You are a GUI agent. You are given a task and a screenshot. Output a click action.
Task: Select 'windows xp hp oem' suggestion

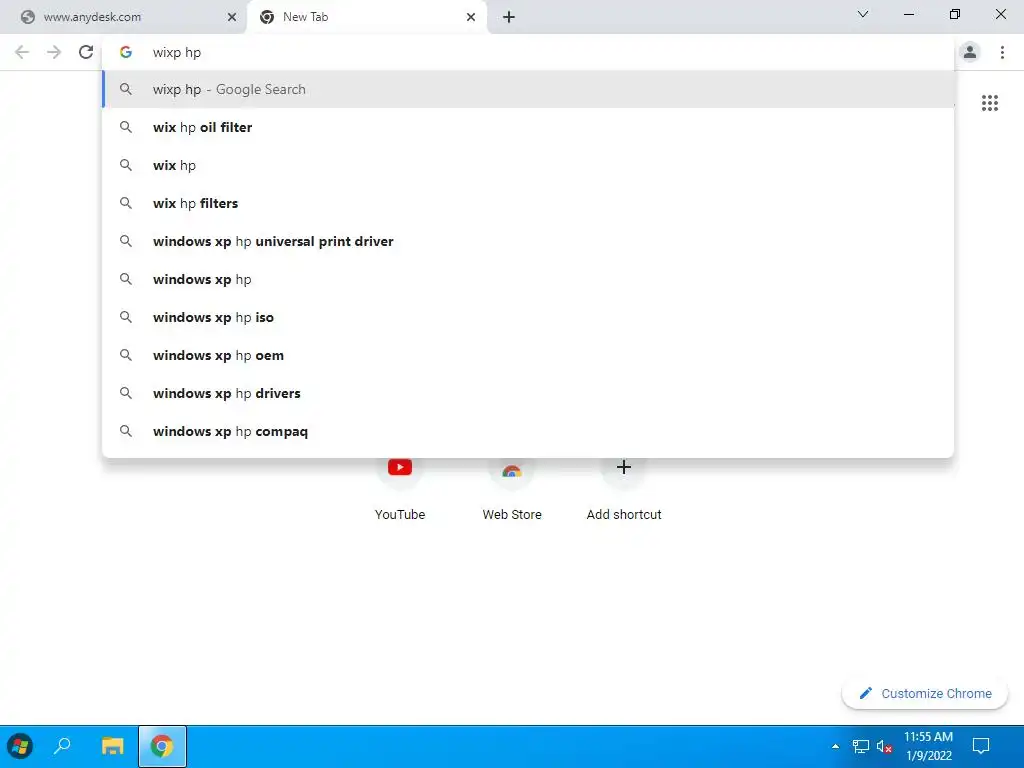click(528, 355)
